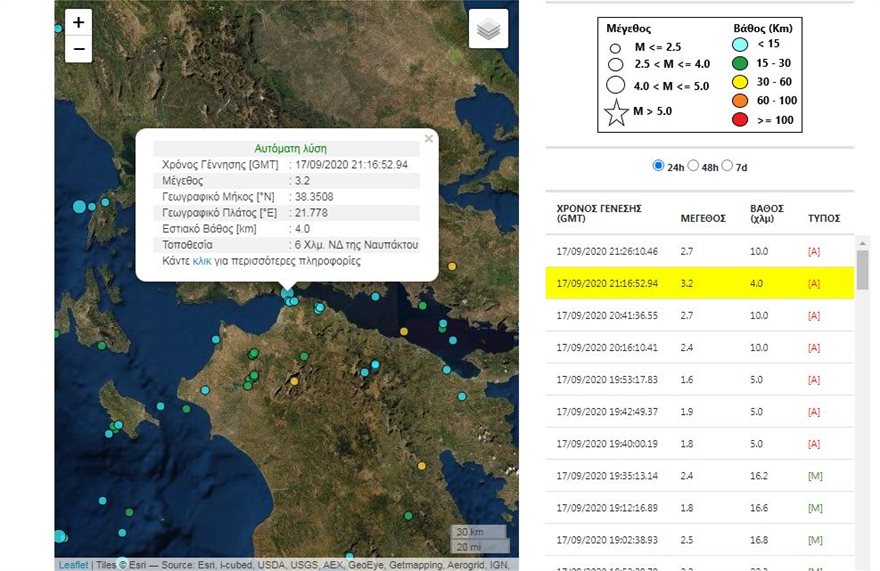
Task: Open the Leaflet attribution link
Action: point(73,565)
